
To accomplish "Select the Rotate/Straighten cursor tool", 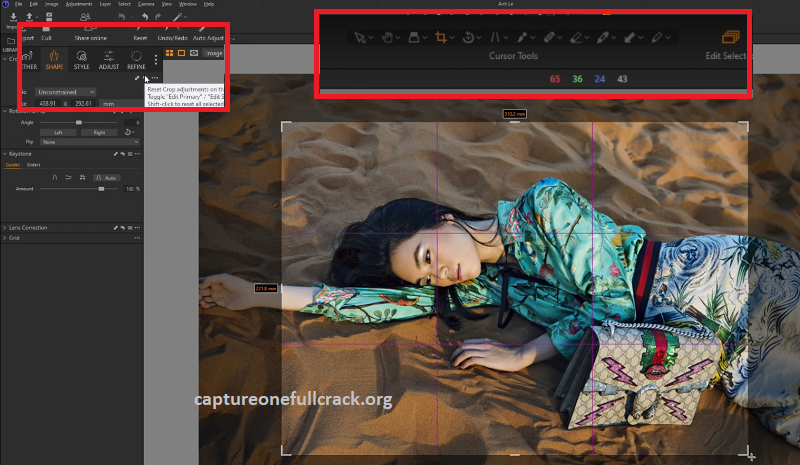I will tap(467, 37).
